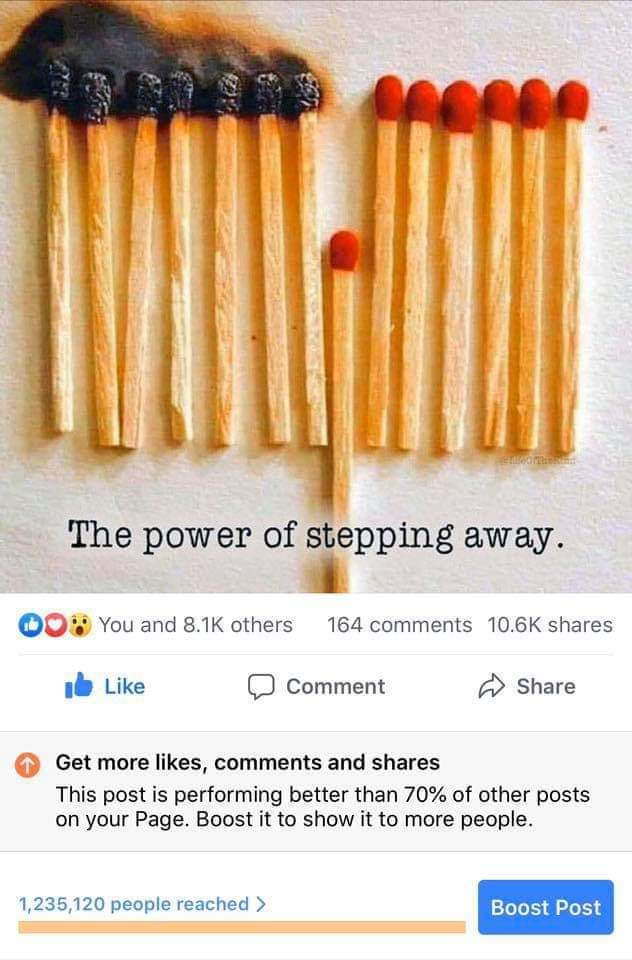This screenshot has width=632, height=960.
Task: Toggle Like on this post
Action: (105, 686)
